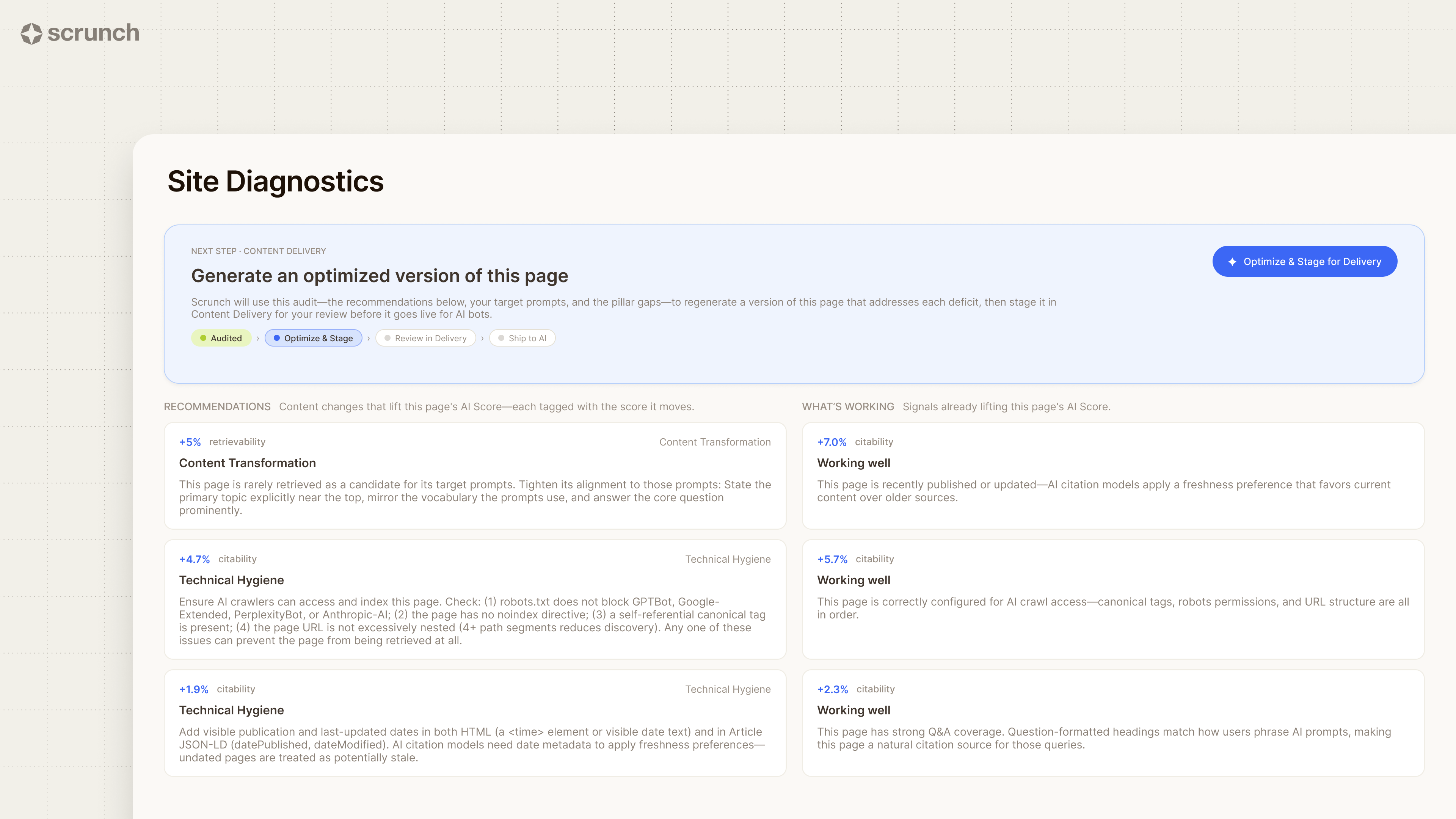Click the grey dot on Review in Delivery
Viewport: 1456px width, 819px height.
click(x=387, y=338)
